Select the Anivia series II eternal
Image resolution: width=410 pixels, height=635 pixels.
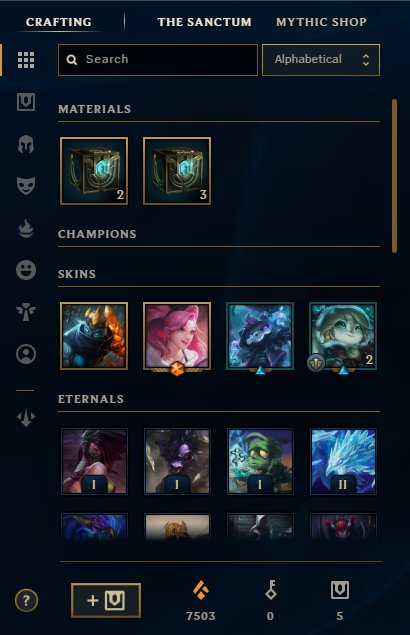[x=343, y=461]
